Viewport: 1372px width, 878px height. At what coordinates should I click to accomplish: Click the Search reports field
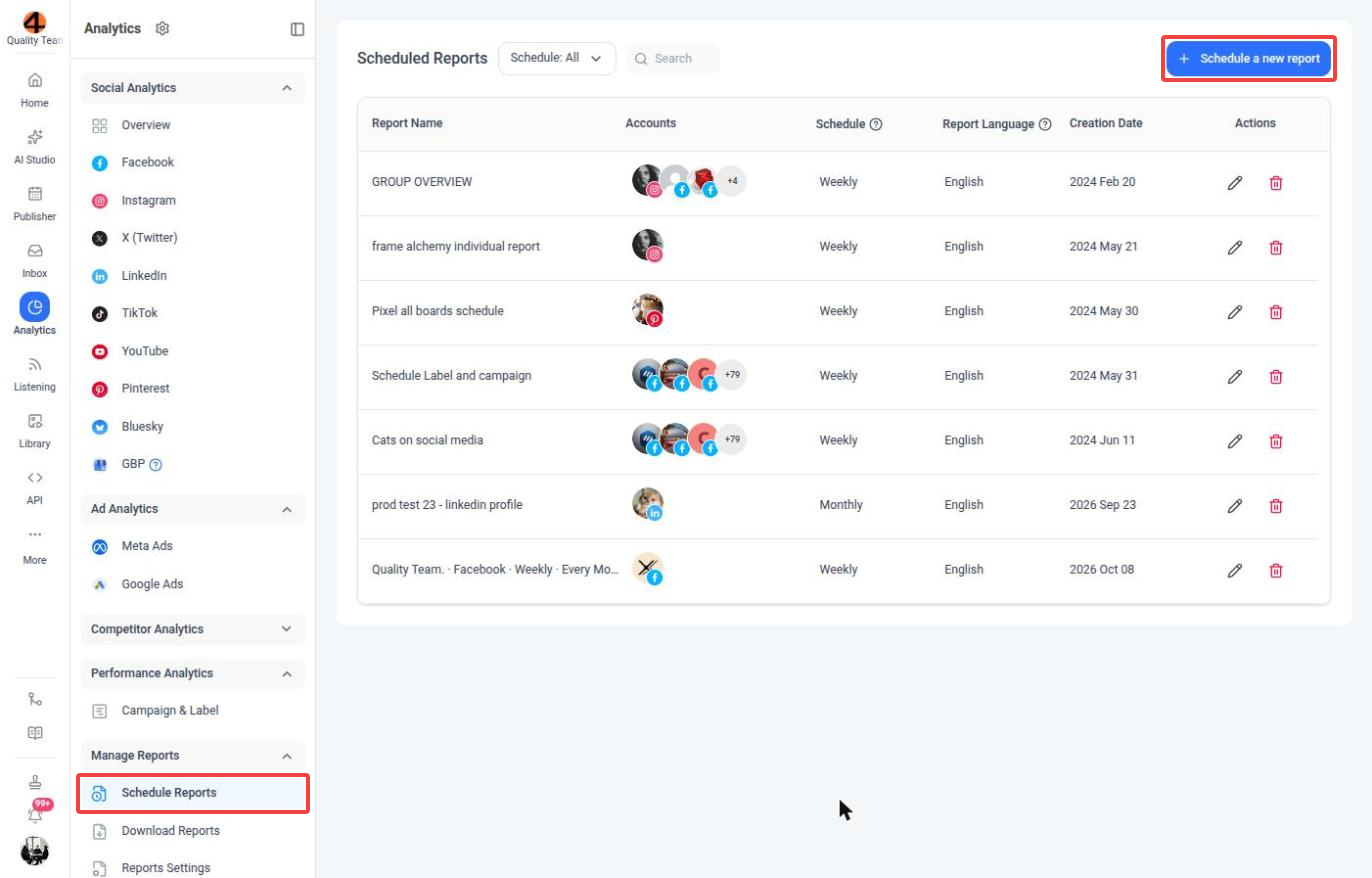pyautogui.click(x=673, y=58)
